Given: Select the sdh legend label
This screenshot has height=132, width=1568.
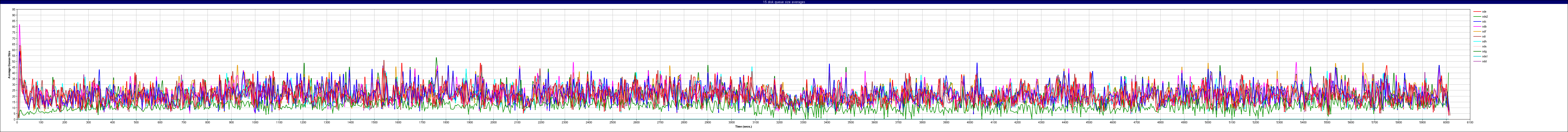Looking at the screenshot, I should click(1485, 42).
